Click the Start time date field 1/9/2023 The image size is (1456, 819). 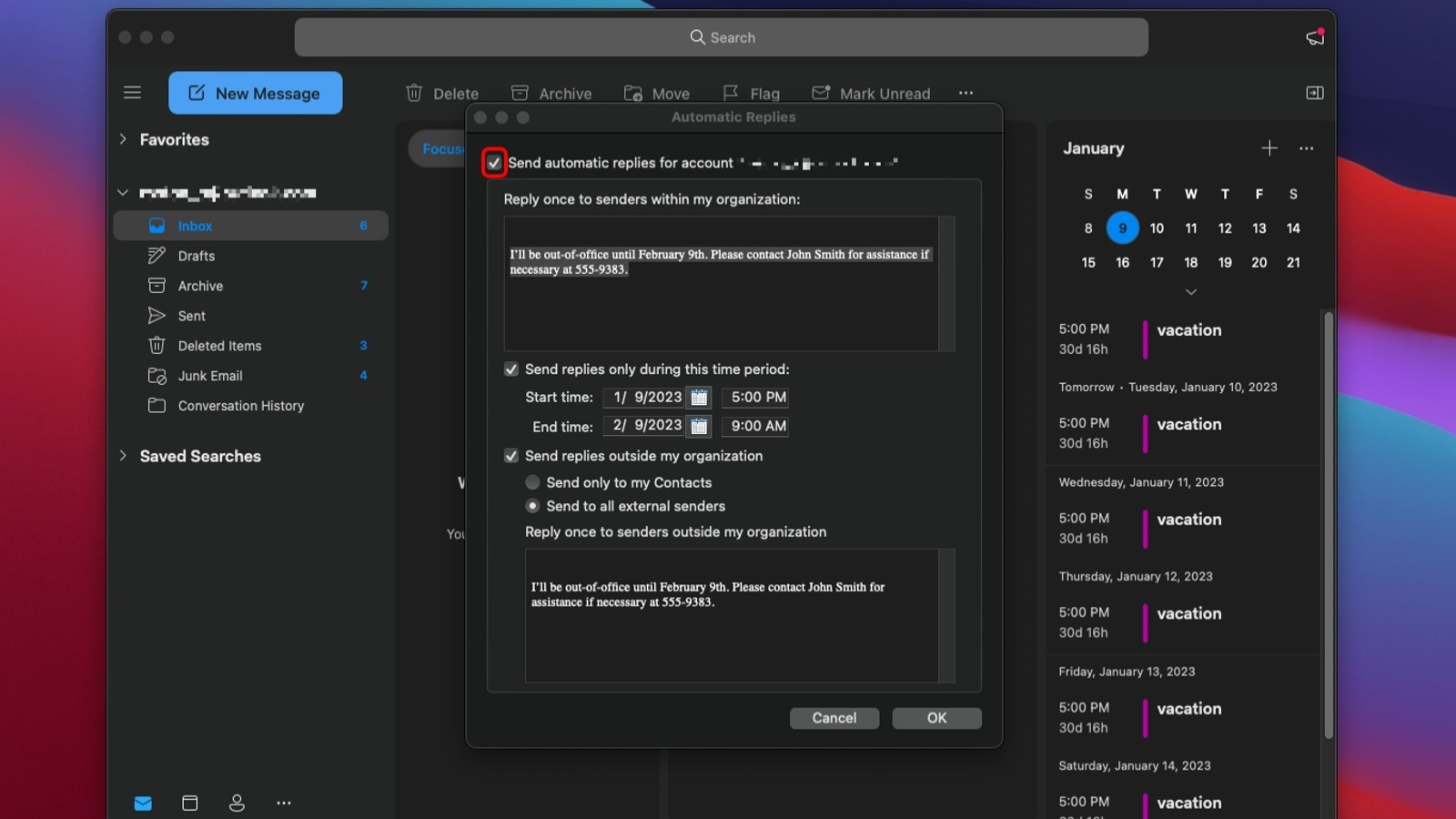645,398
